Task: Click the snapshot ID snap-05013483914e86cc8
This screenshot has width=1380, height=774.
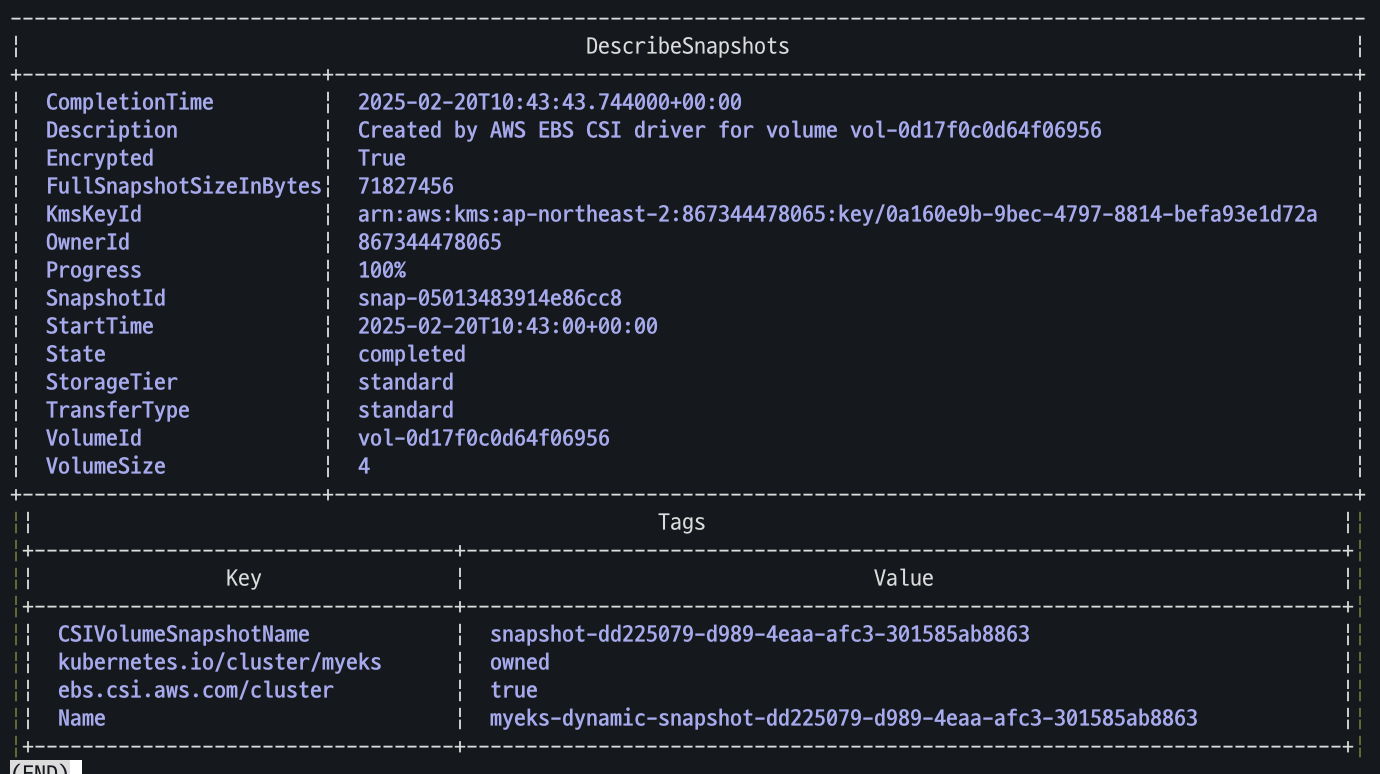Action: [489, 298]
